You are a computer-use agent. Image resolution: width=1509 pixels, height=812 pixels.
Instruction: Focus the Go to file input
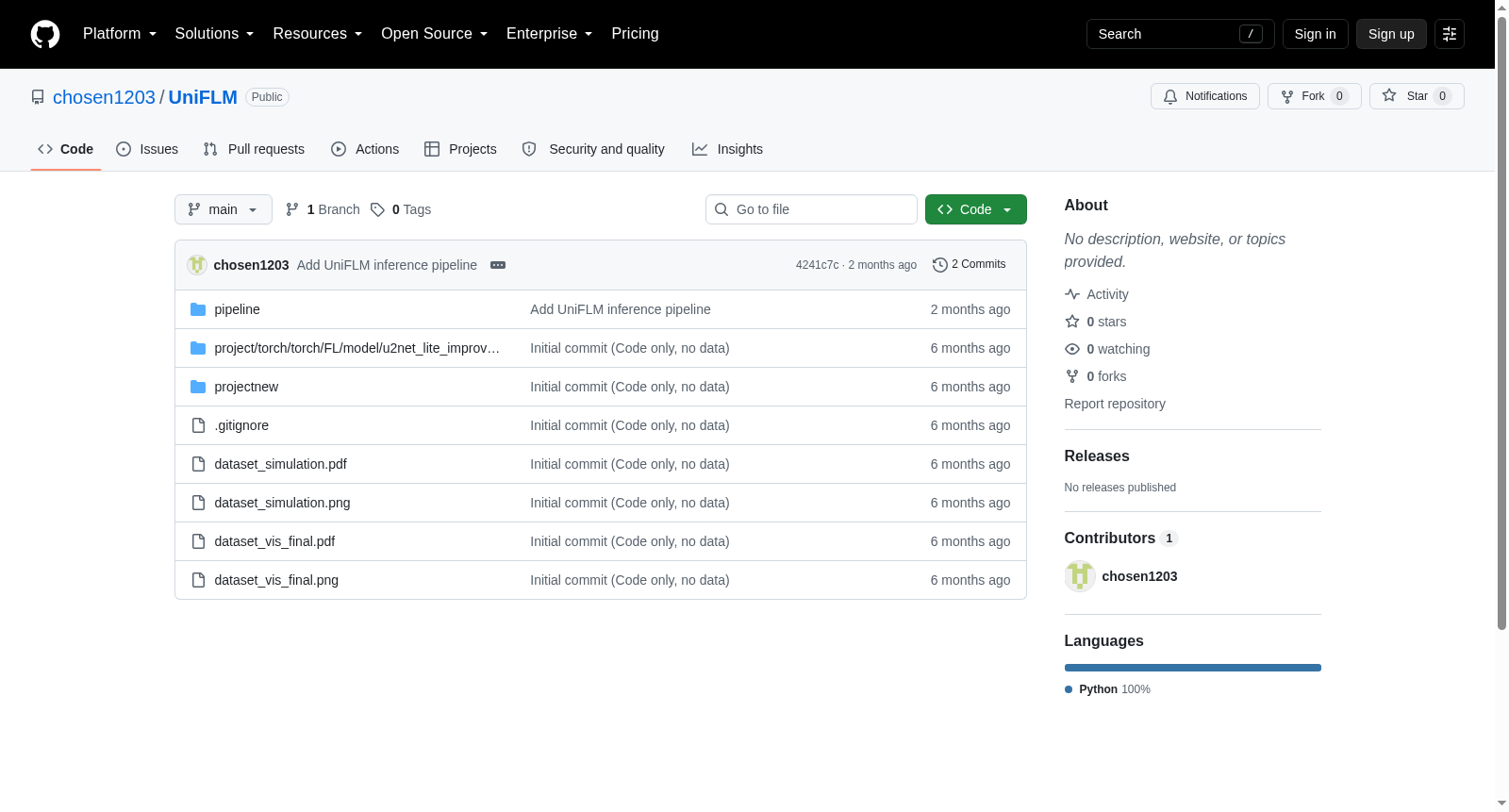[x=811, y=209]
